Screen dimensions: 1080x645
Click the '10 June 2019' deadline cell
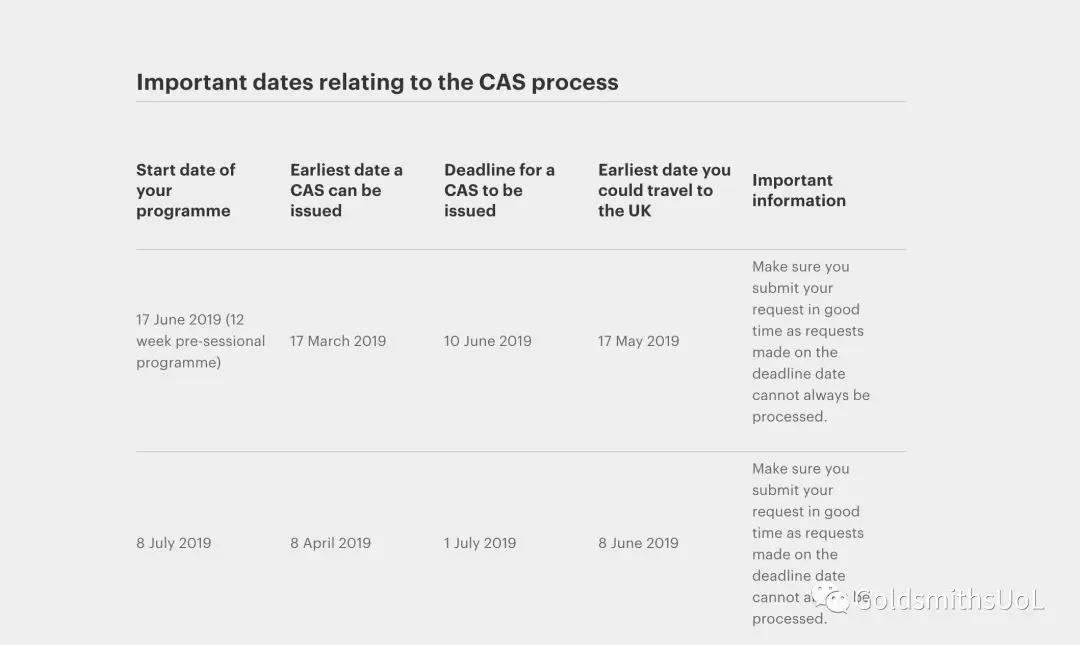click(488, 341)
